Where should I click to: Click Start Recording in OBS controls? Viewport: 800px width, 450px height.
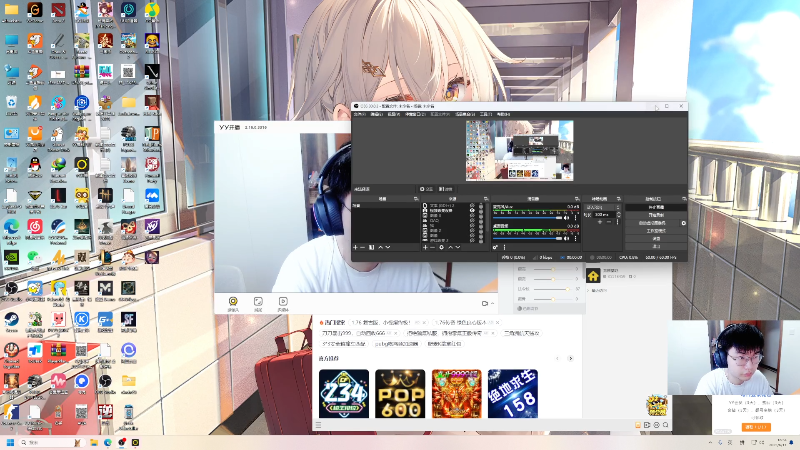pyautogui.click(x=656, y=215)
